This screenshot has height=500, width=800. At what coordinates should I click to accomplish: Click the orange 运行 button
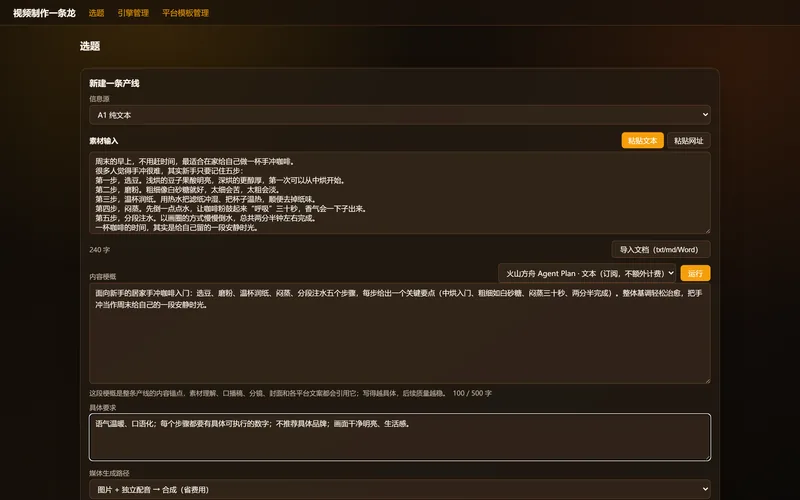695,273
